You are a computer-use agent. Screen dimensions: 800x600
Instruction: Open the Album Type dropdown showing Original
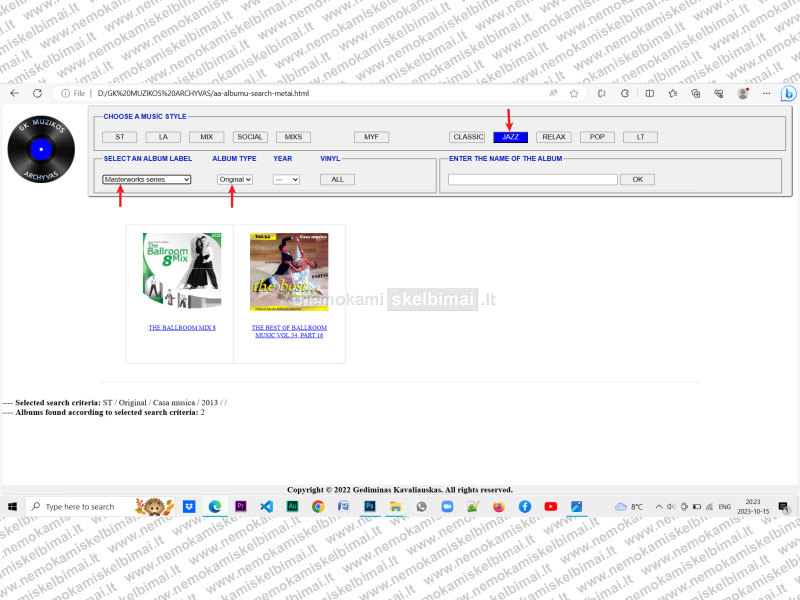[x=235, y=180]
